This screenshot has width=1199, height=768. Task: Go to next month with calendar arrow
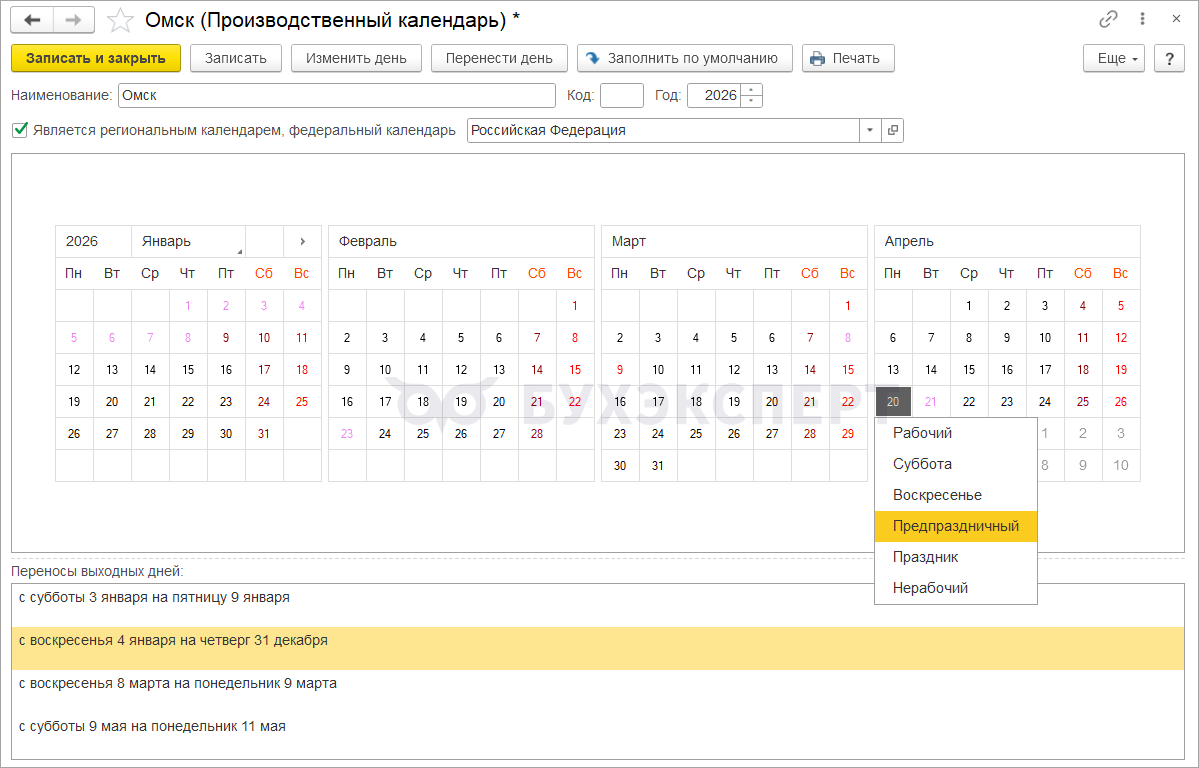point(302,241)
